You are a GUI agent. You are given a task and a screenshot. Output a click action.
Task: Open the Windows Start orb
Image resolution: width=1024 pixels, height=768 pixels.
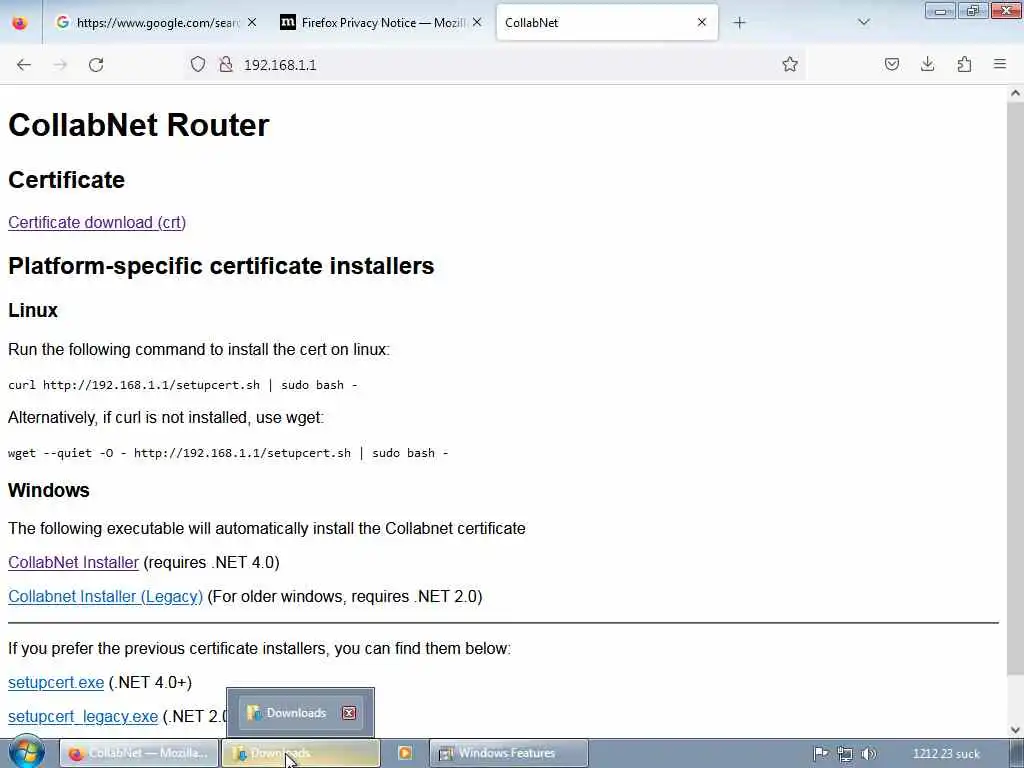tap(27, 752)
